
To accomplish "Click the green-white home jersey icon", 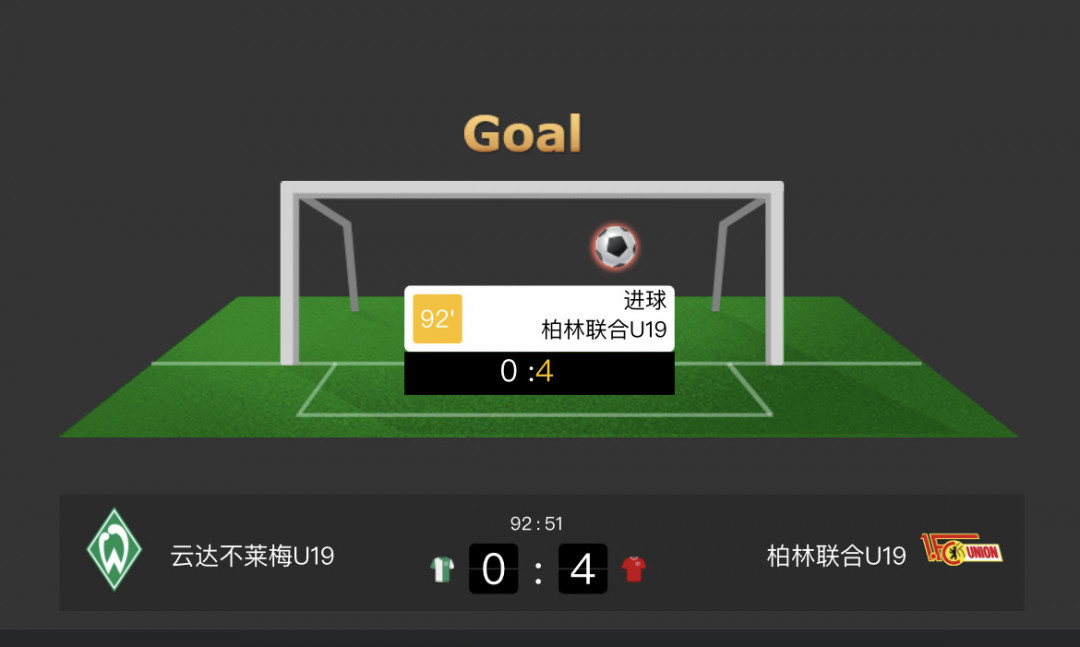I will point(442,569).
